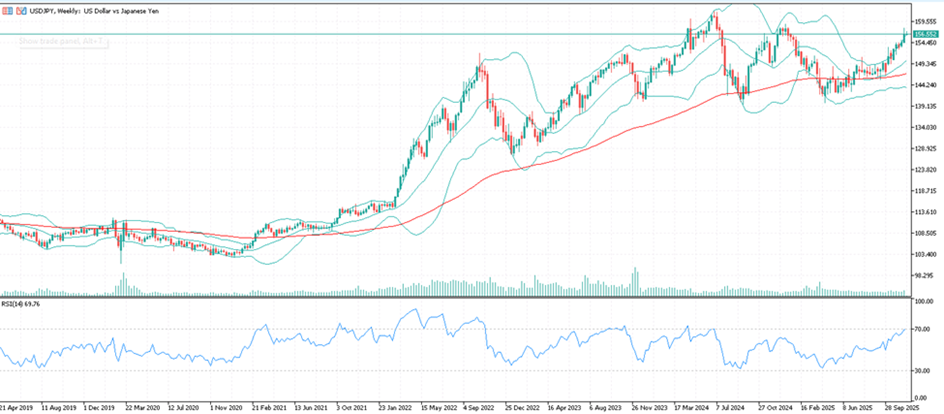Click the USDJPY Weekly chart title

tap(87, 11)
